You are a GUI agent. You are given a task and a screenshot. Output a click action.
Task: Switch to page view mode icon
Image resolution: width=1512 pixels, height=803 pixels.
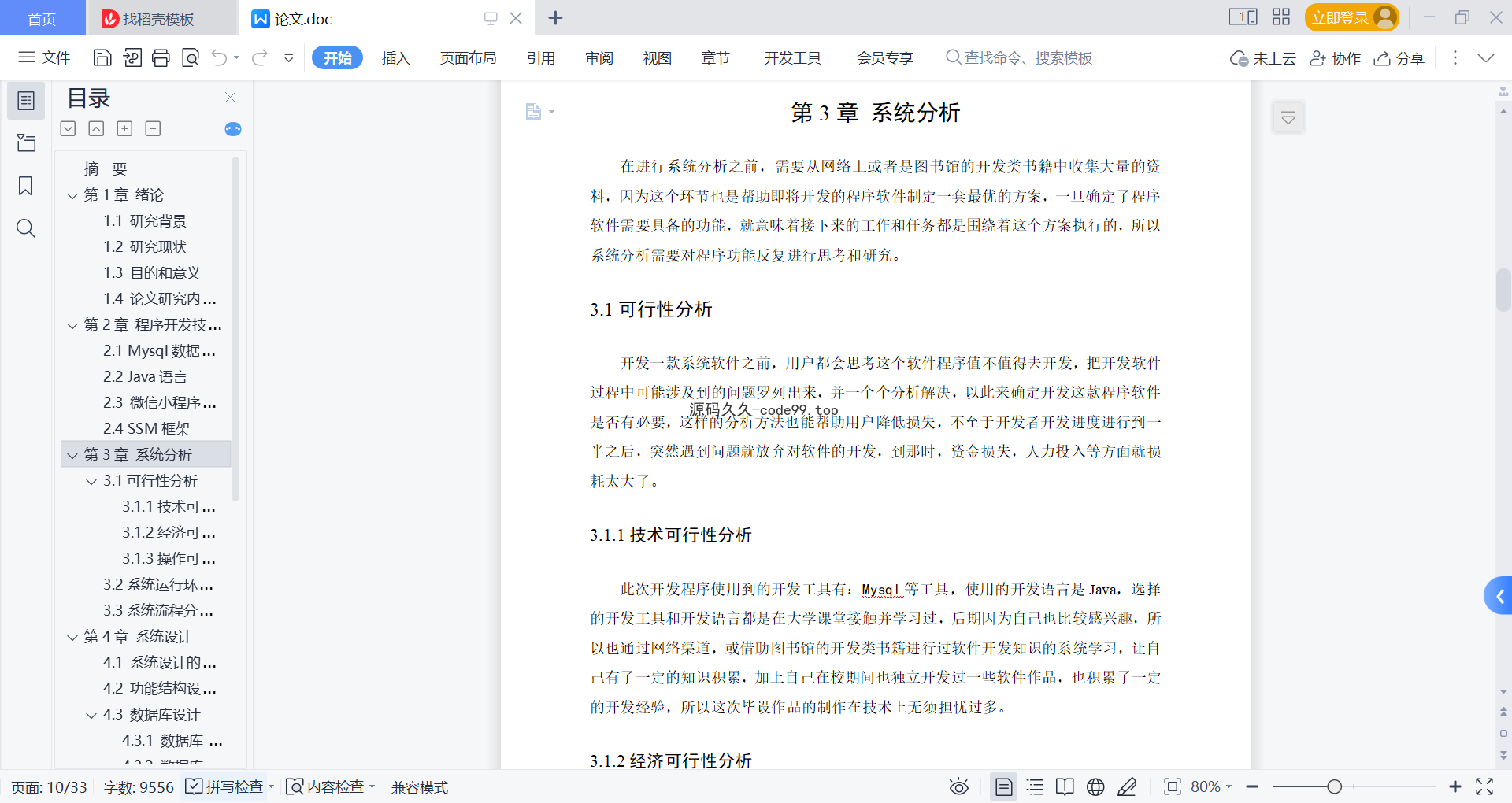[x=1003, y=786]
